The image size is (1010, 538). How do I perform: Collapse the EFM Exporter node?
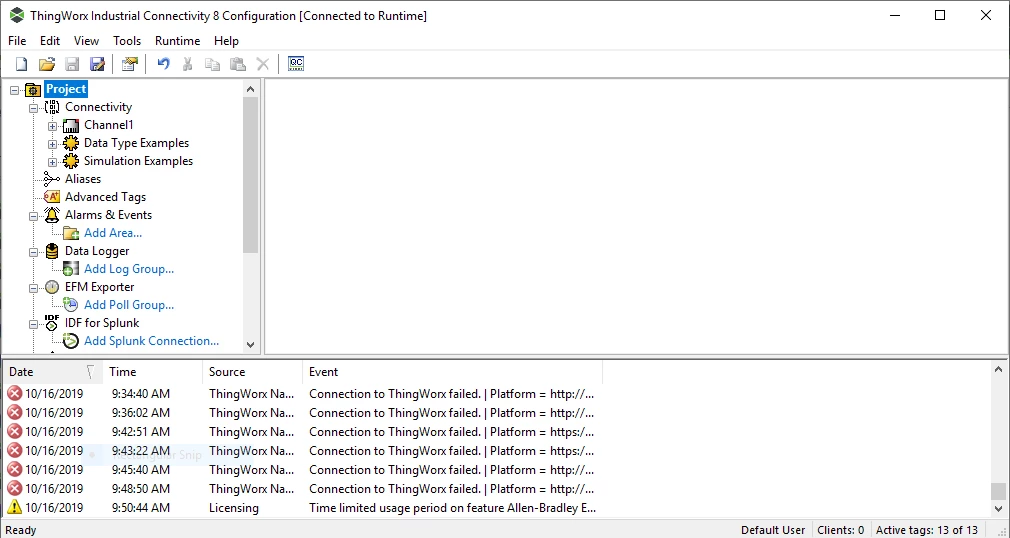(33, 288)
